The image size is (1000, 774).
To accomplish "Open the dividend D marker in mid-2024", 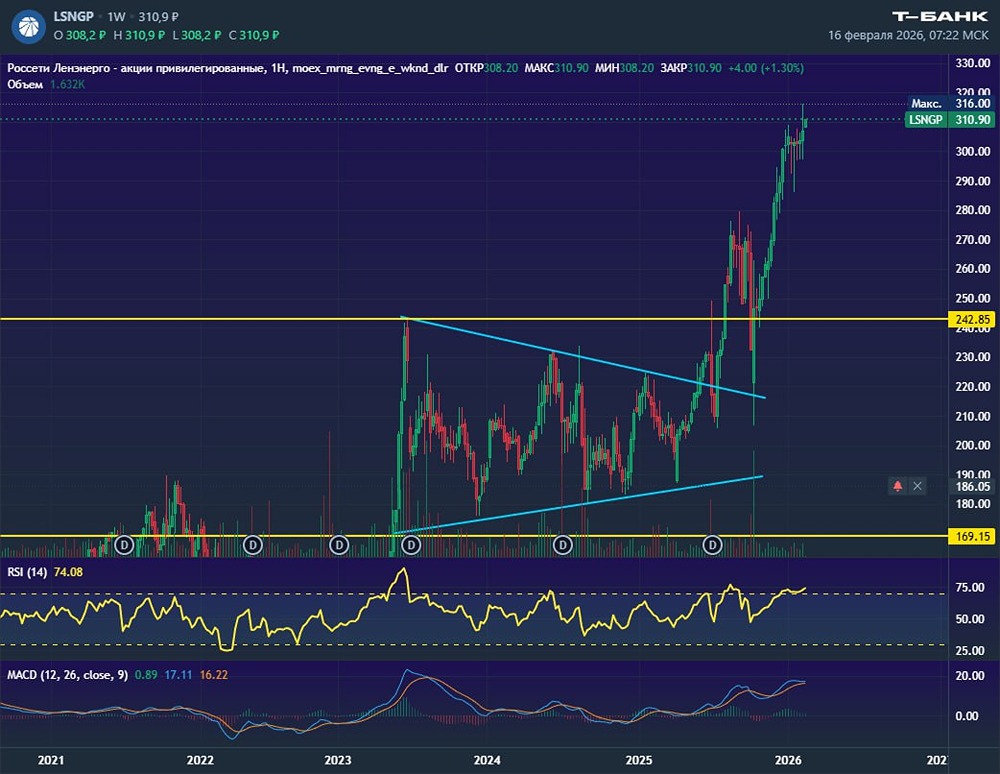I will (x=562, y=545).
